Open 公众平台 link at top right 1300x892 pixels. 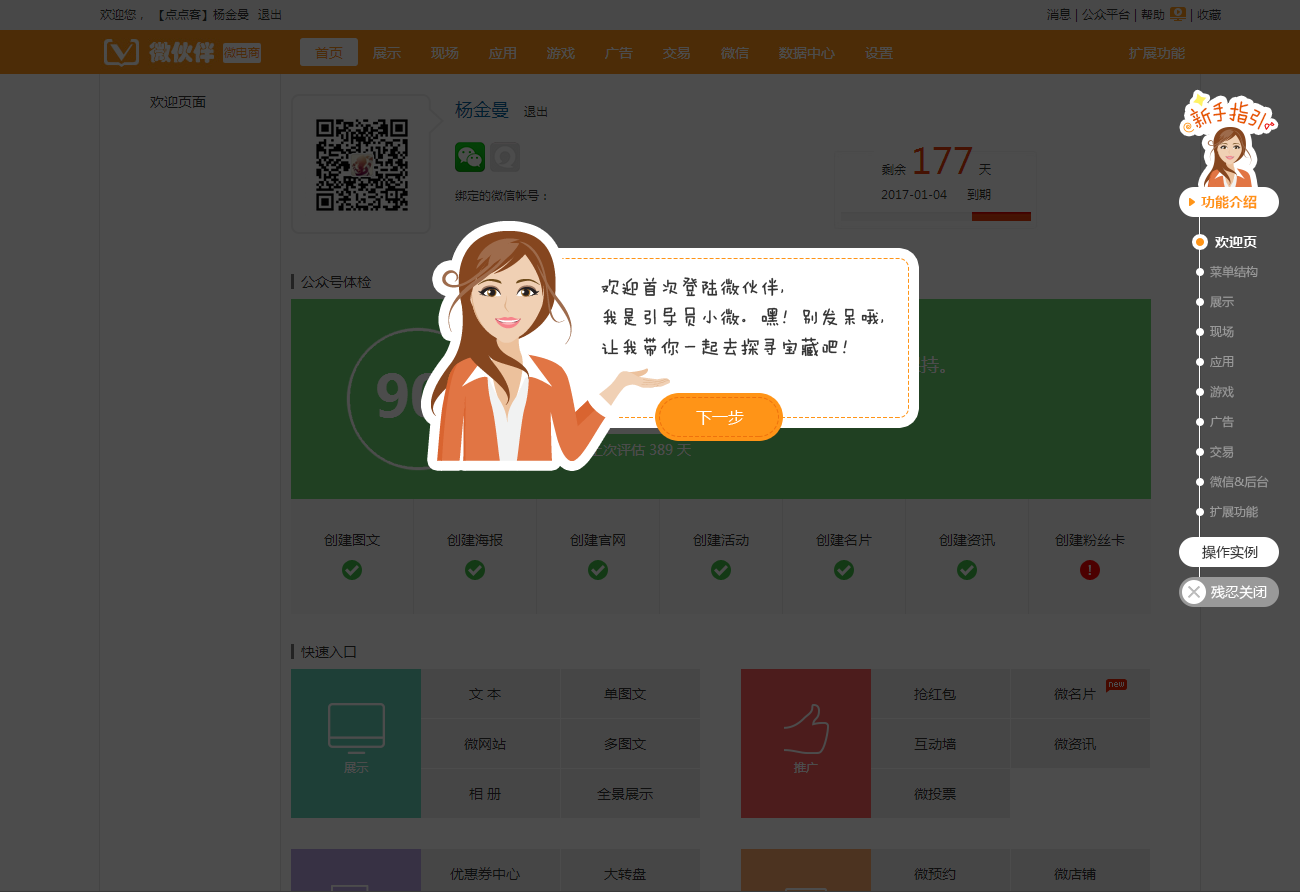coord(1106,15)
